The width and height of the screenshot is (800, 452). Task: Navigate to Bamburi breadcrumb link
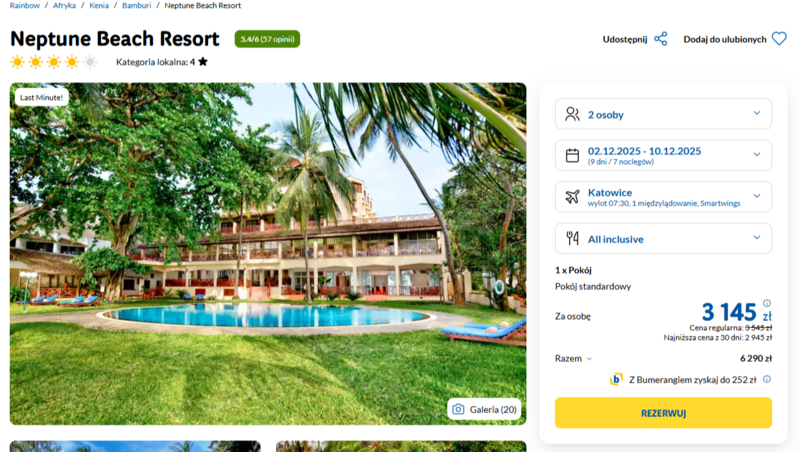136,6
